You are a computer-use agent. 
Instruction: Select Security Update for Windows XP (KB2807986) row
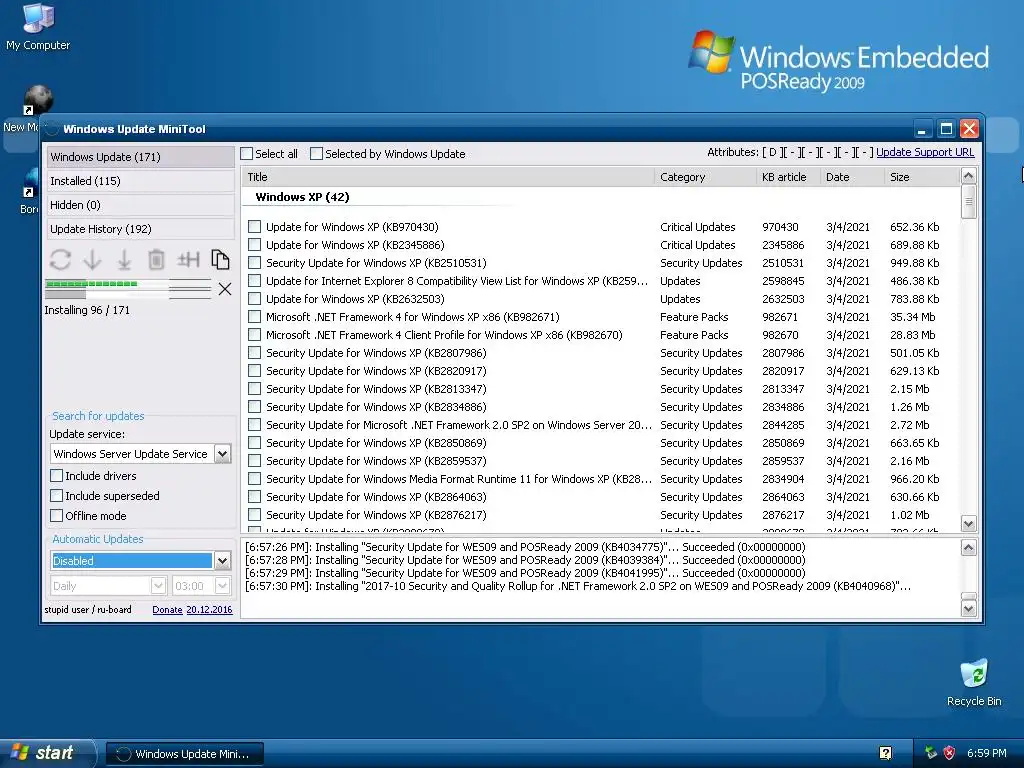tap(601, 353)
